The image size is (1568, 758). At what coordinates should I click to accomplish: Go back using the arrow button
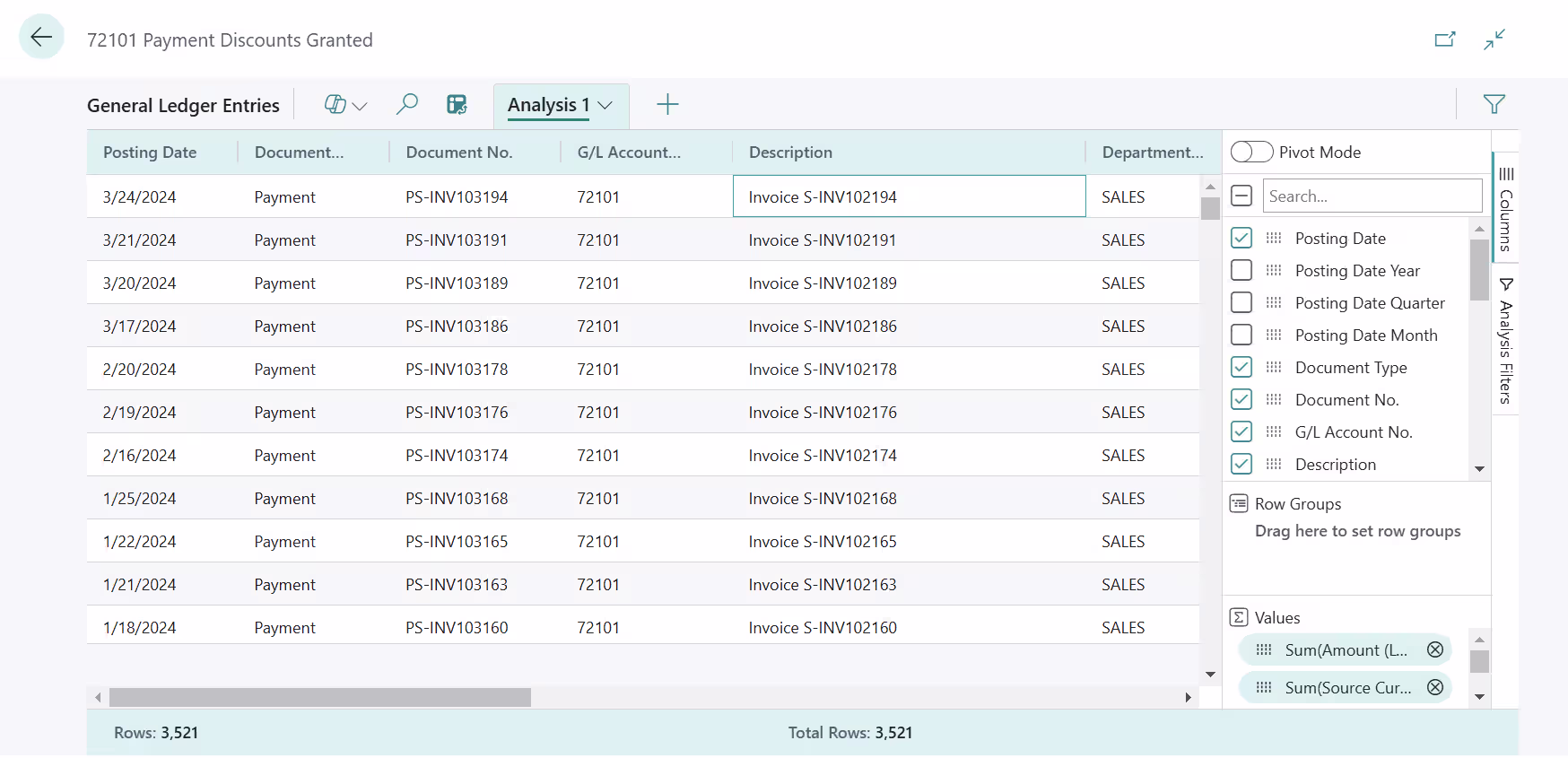tap(41, 37)
